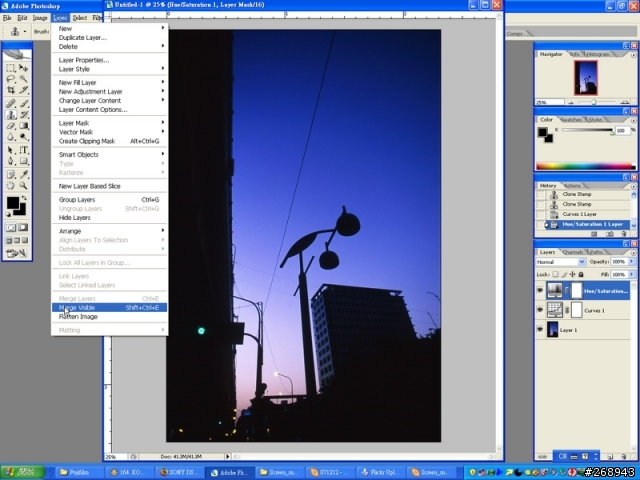Screen dimensions: 640x480
Task: Reset default foreground and background colors
Action: tap(9, 214)
